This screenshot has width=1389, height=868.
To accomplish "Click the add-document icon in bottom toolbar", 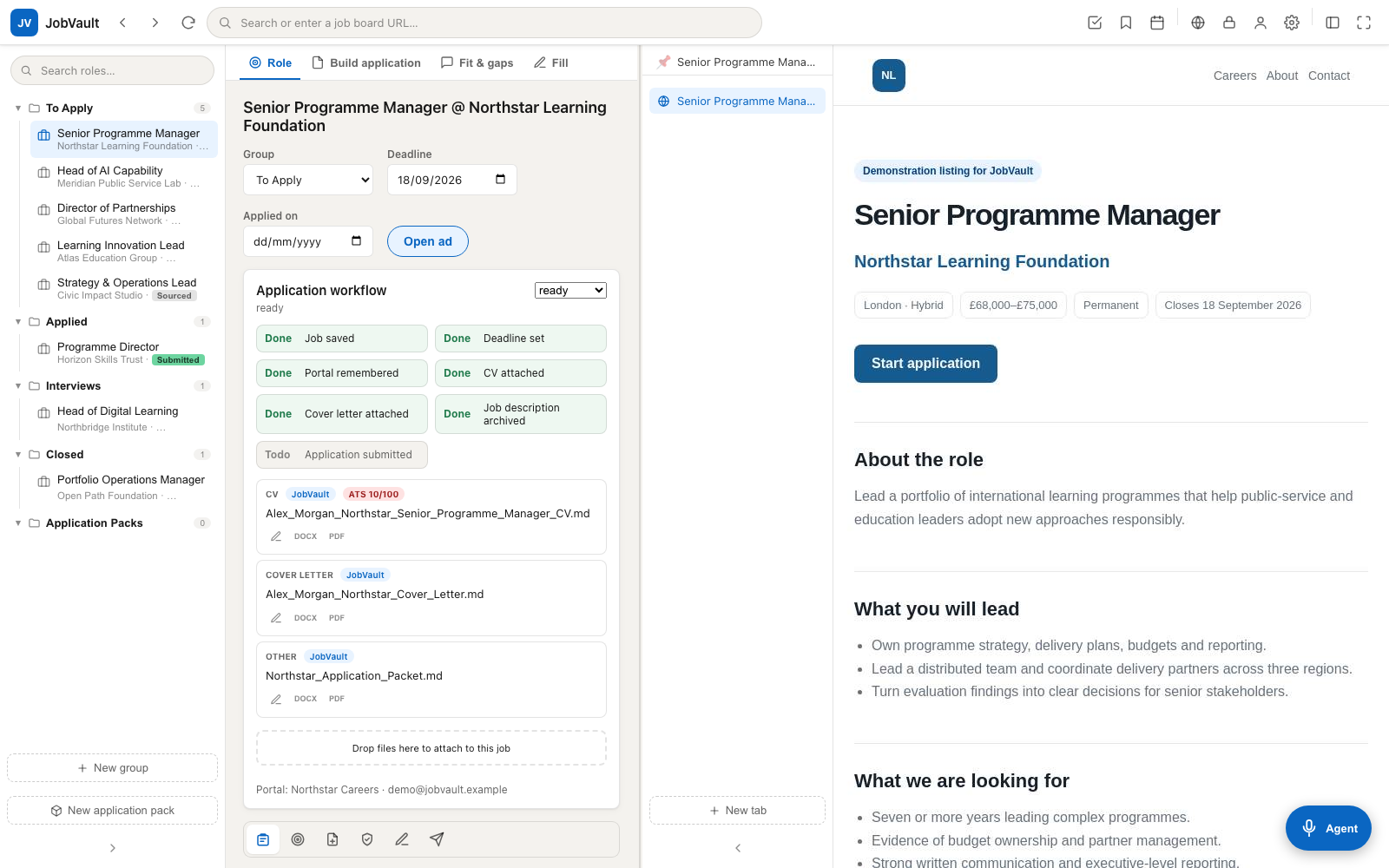I will pyautogui.click(x=332, y=839).
